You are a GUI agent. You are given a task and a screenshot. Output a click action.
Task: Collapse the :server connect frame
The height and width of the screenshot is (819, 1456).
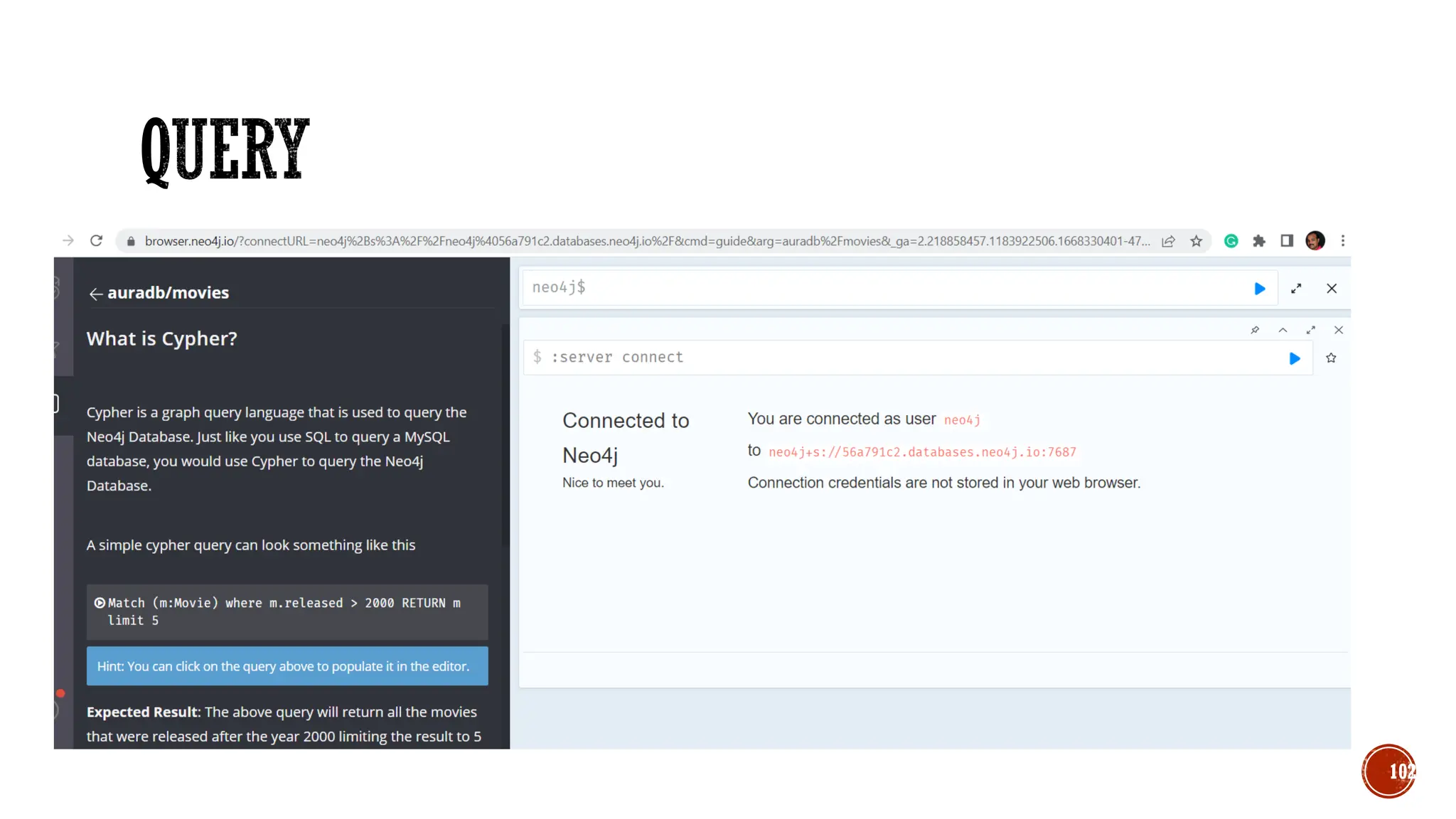(1283, 330)
